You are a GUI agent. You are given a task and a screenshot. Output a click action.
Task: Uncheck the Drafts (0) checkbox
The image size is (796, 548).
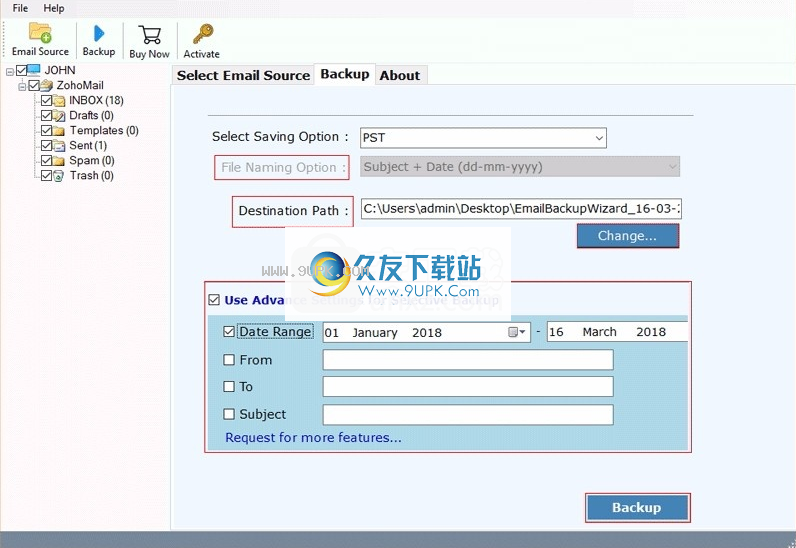coord(46,115)
